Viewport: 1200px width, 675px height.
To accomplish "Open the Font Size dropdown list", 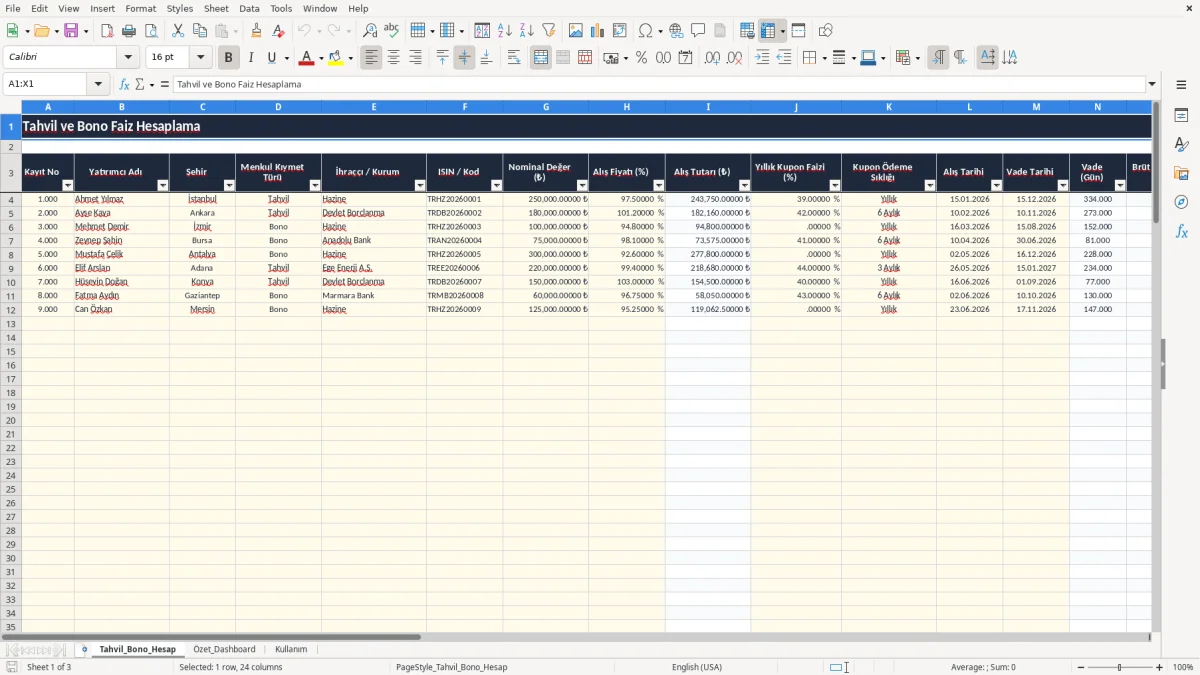I will point(201,58).
